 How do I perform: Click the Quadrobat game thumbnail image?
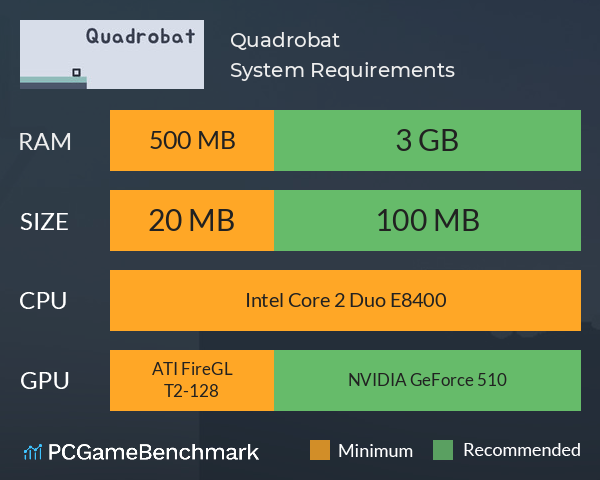coord(112,54)
